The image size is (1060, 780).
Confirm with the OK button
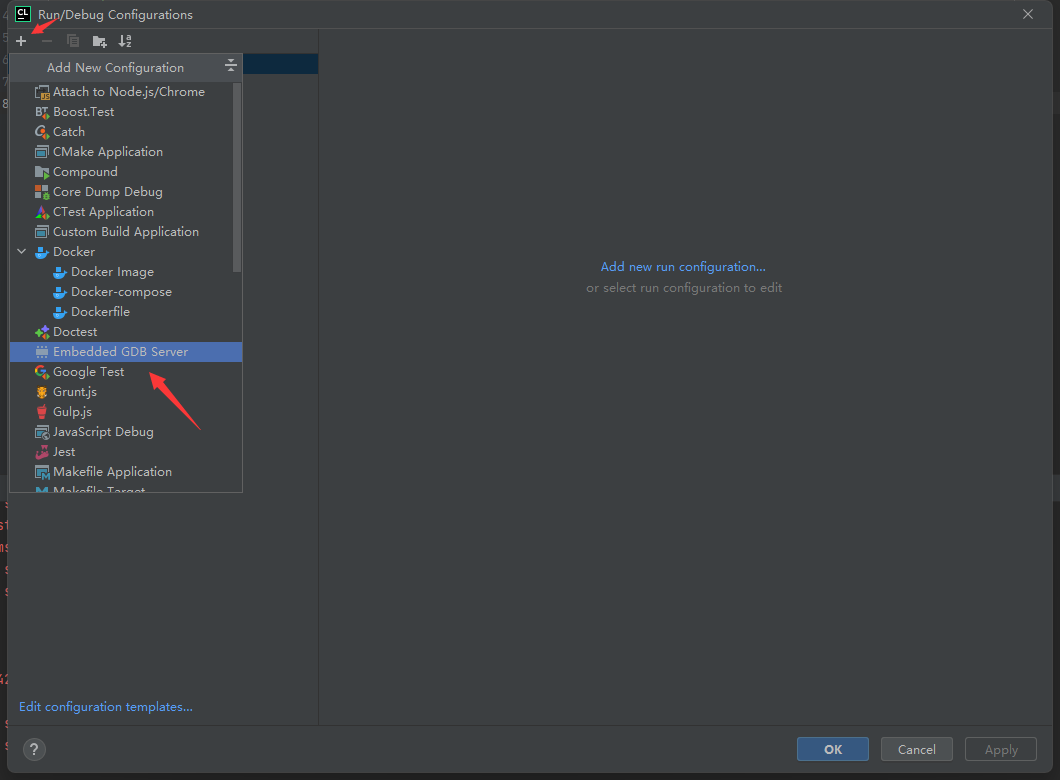(833, 749)
